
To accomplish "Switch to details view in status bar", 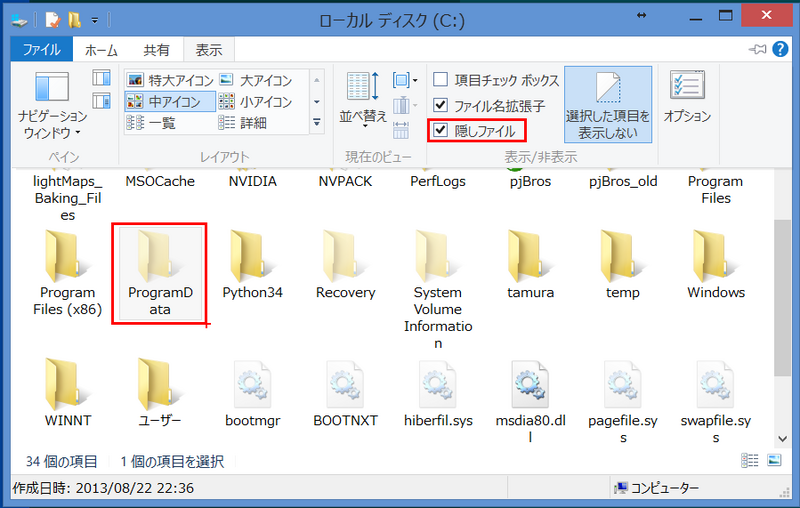I will pyautogui.click(x=749, y=461).
